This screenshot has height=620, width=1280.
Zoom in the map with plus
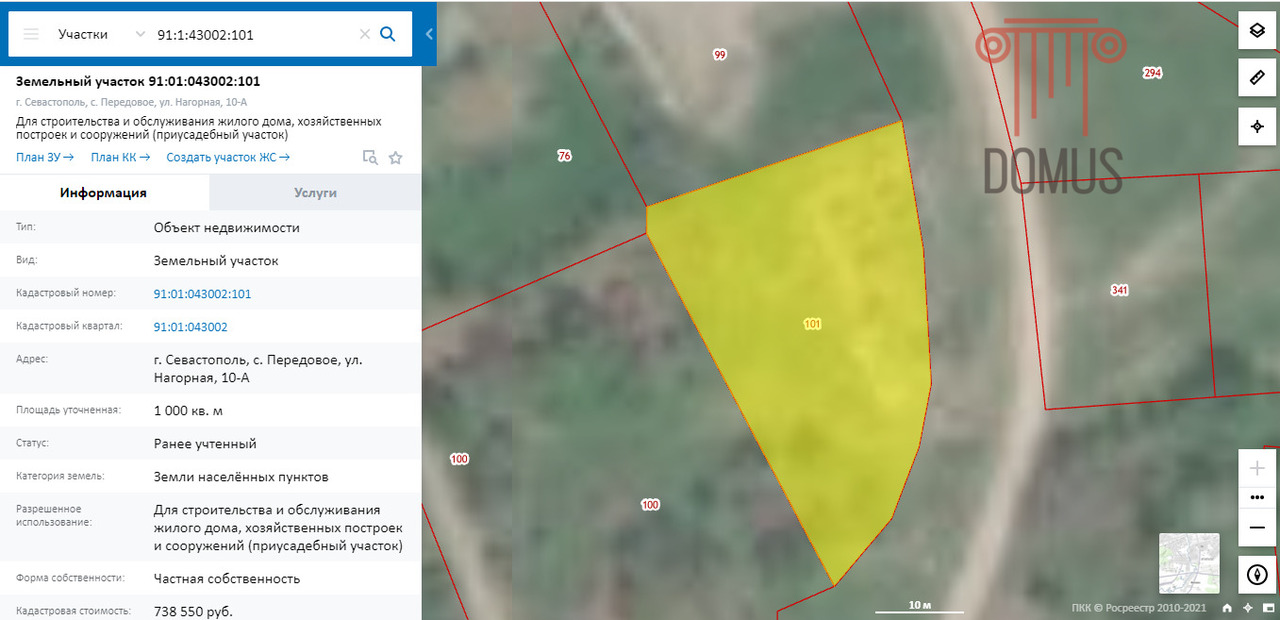tap(1257, 469)
